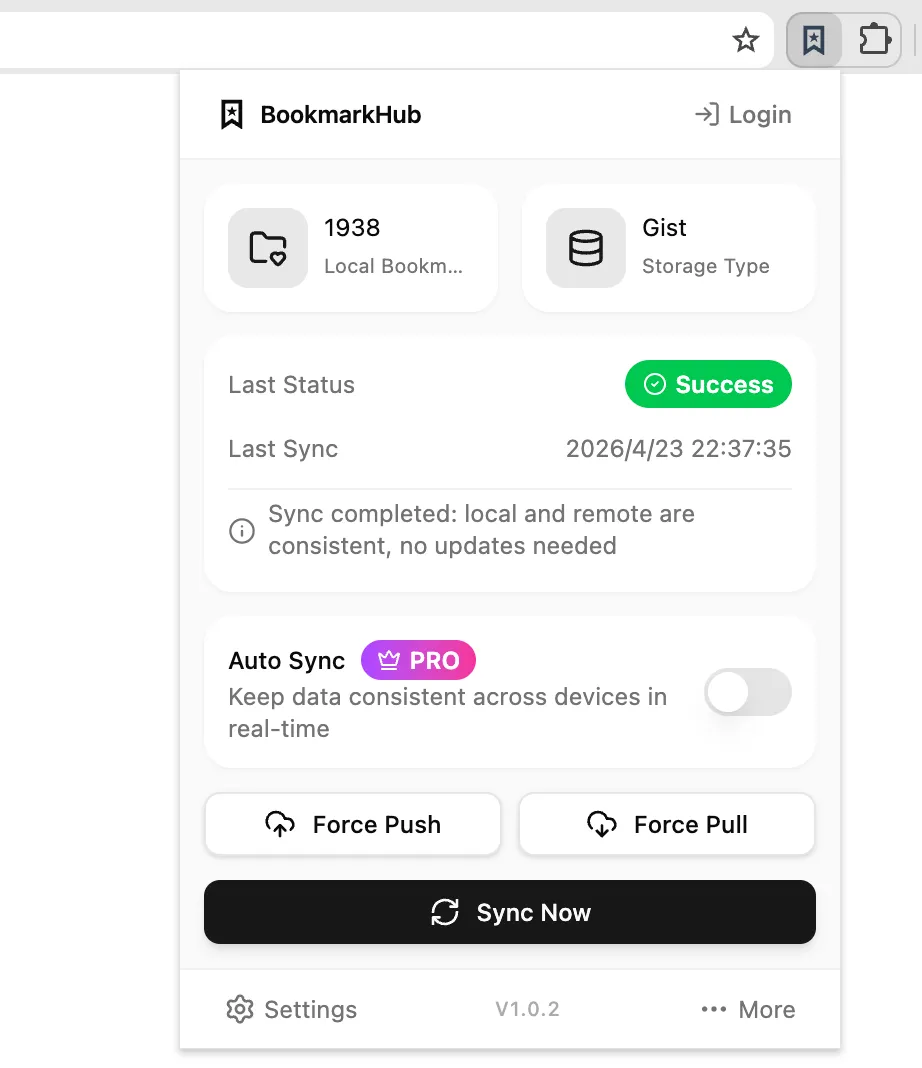Open Settings from the footer
Image resolution: width=922 pixels, height=1068 pixels.
[291, 1009]
